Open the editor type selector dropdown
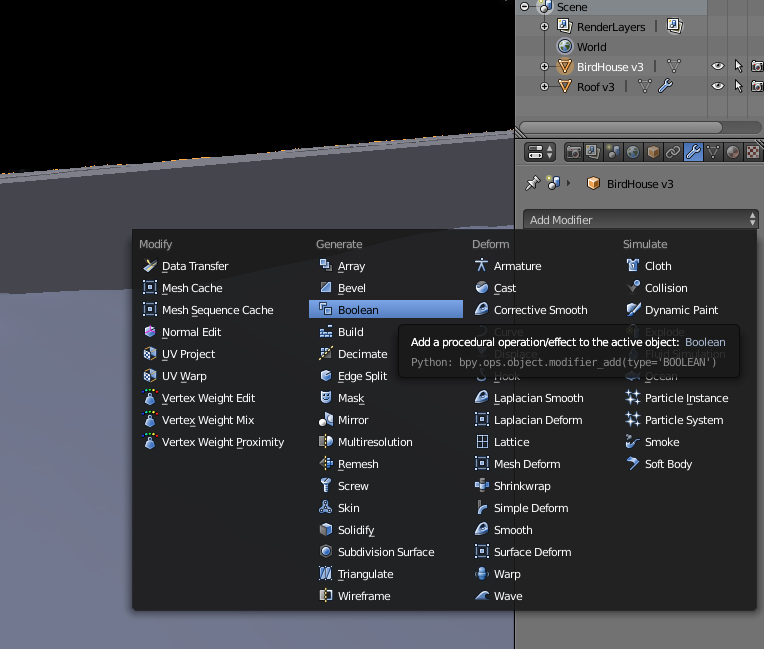The image size is (764, 649). point(540,152)
